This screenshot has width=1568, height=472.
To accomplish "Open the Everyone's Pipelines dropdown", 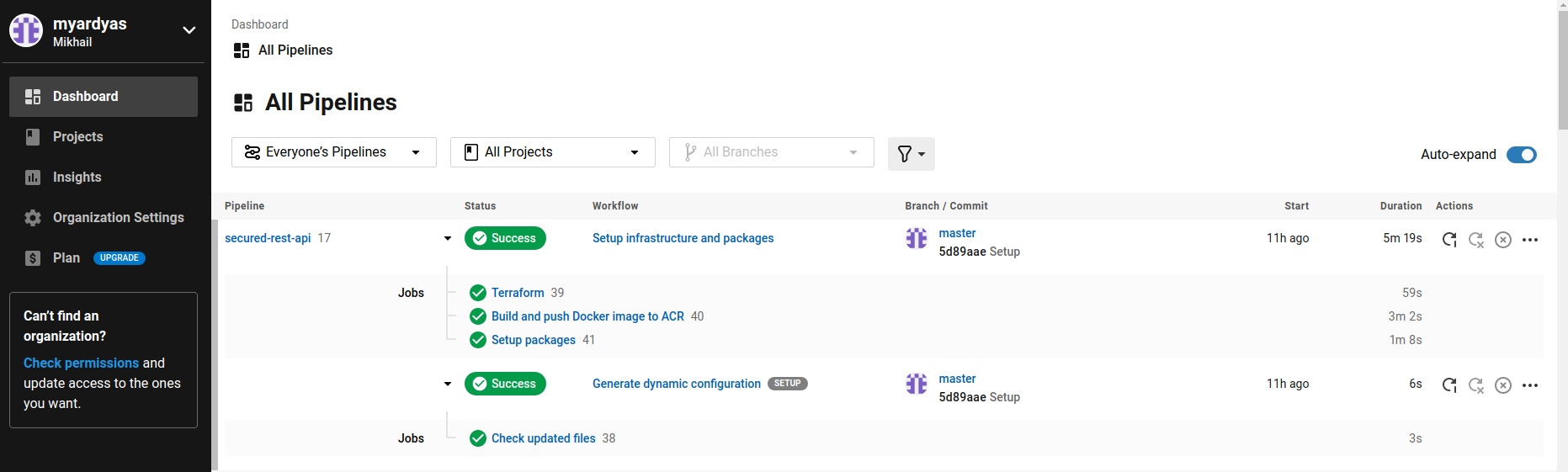I will 333,152.
